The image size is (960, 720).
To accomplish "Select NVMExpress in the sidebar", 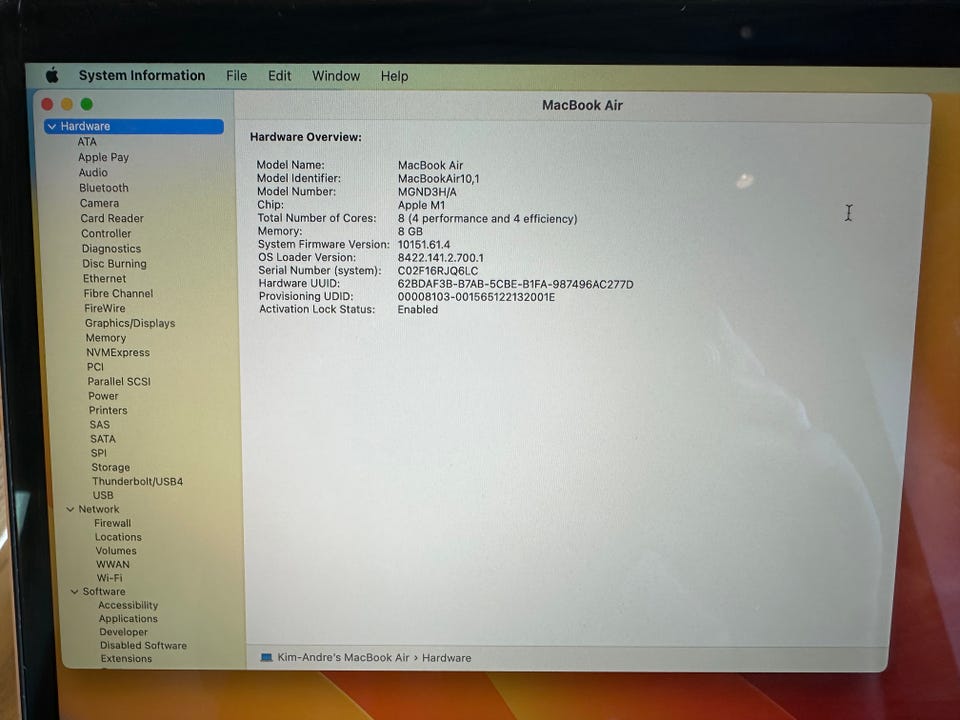I will pyautogui.click(x=118, y=353).
